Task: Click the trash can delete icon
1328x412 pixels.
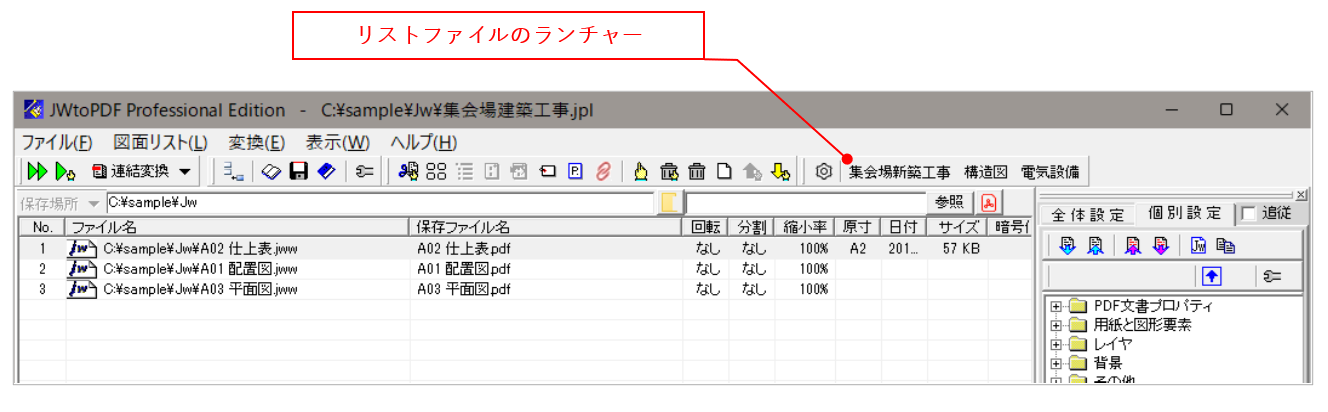Action: tap(697, 171)
